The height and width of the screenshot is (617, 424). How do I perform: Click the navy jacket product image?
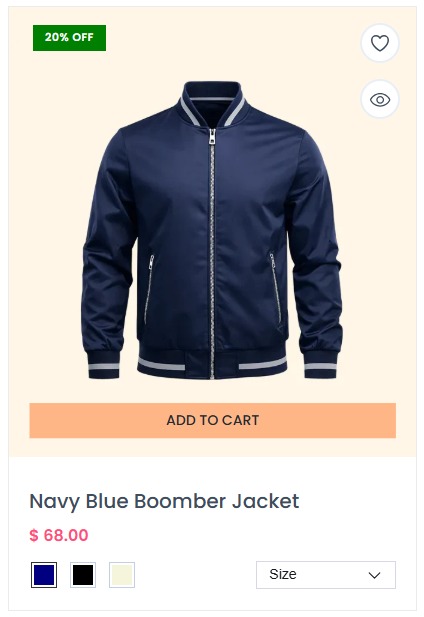212,230
